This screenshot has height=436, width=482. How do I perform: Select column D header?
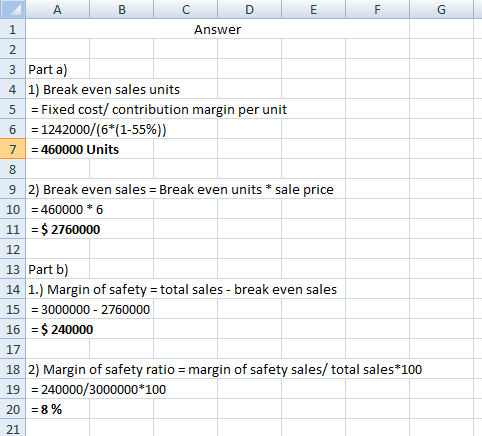[250, 9]
